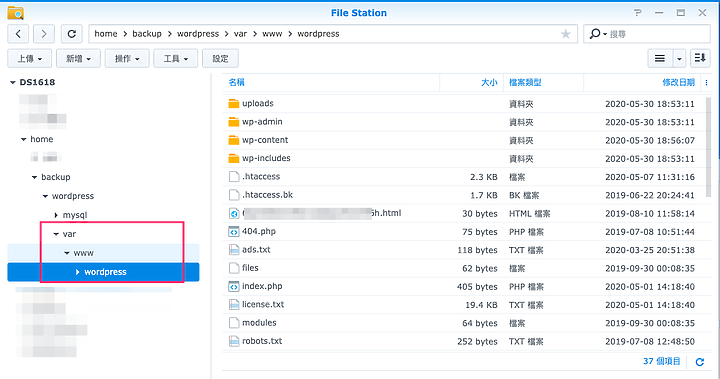Jump to var in the breadcrumb path
This screenshot has height=379, width=720.
(241, 34)
